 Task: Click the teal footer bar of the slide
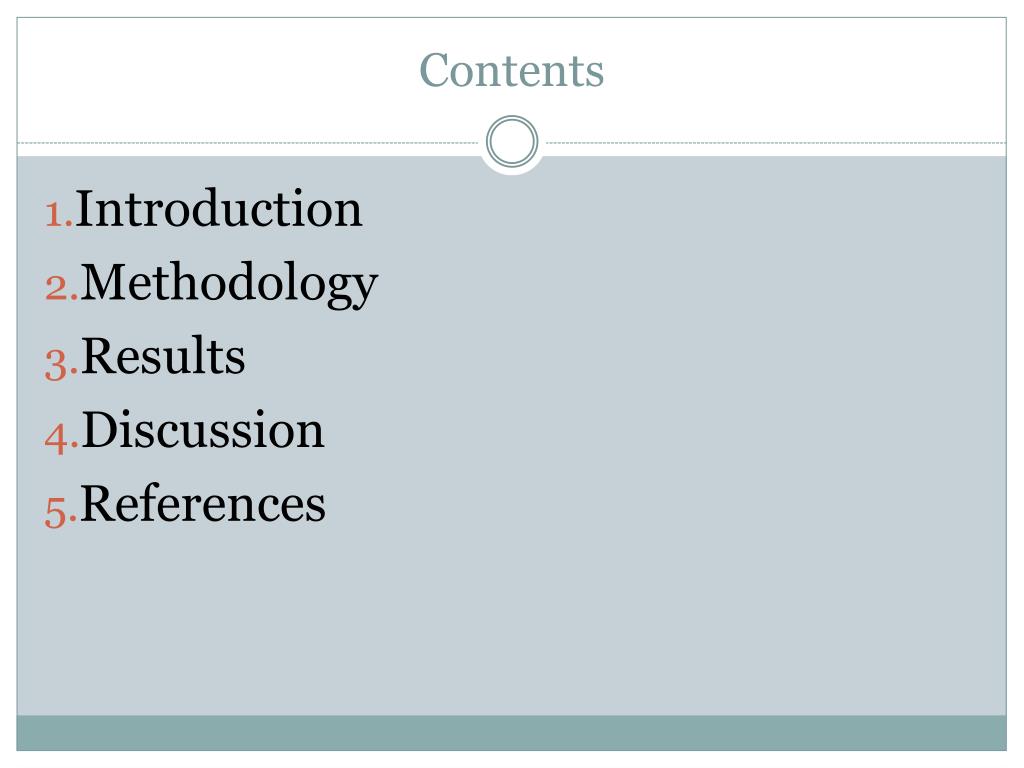click(511, 733)
